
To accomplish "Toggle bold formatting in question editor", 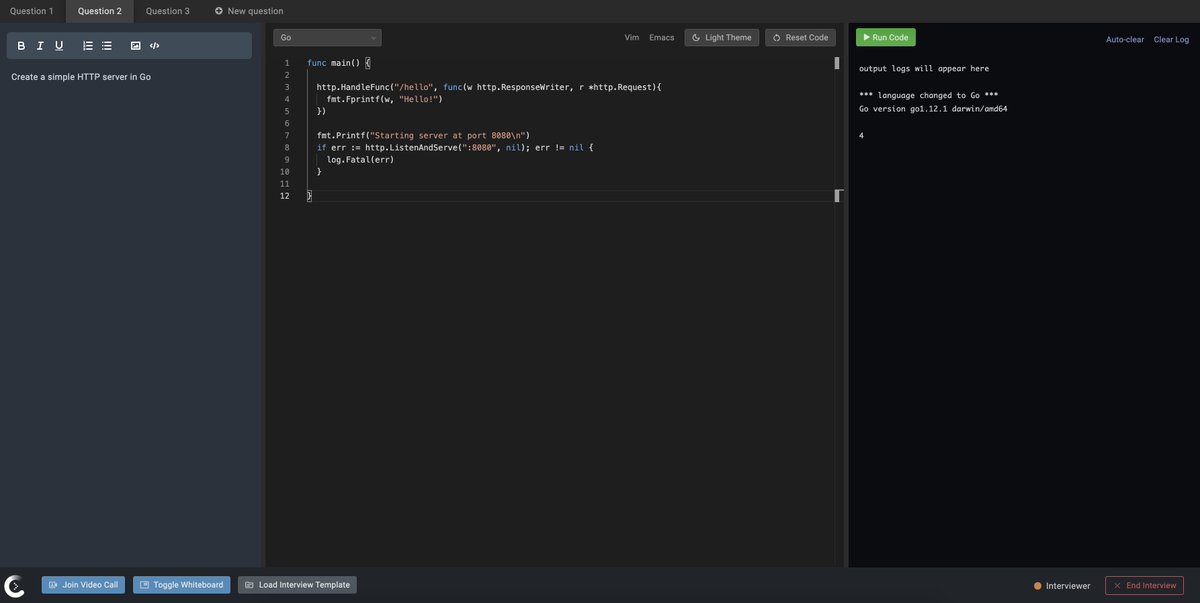I will click(21, 46).
